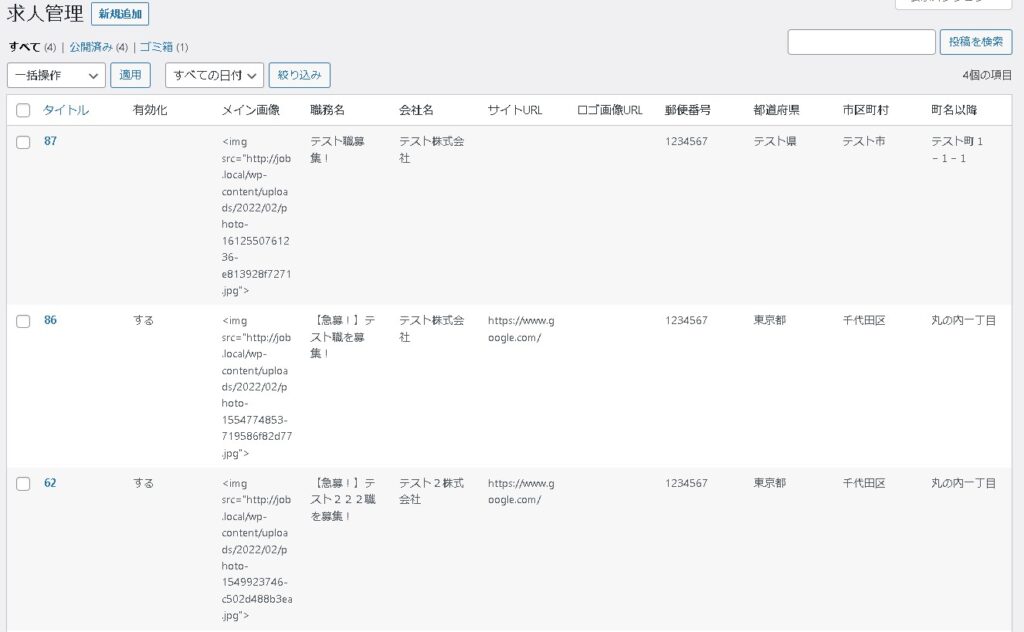The width and height of the screenshot is (1024, 632).
Task: Click the 適用 apply button
Action: pyautogui.click(x=130, y=75)
